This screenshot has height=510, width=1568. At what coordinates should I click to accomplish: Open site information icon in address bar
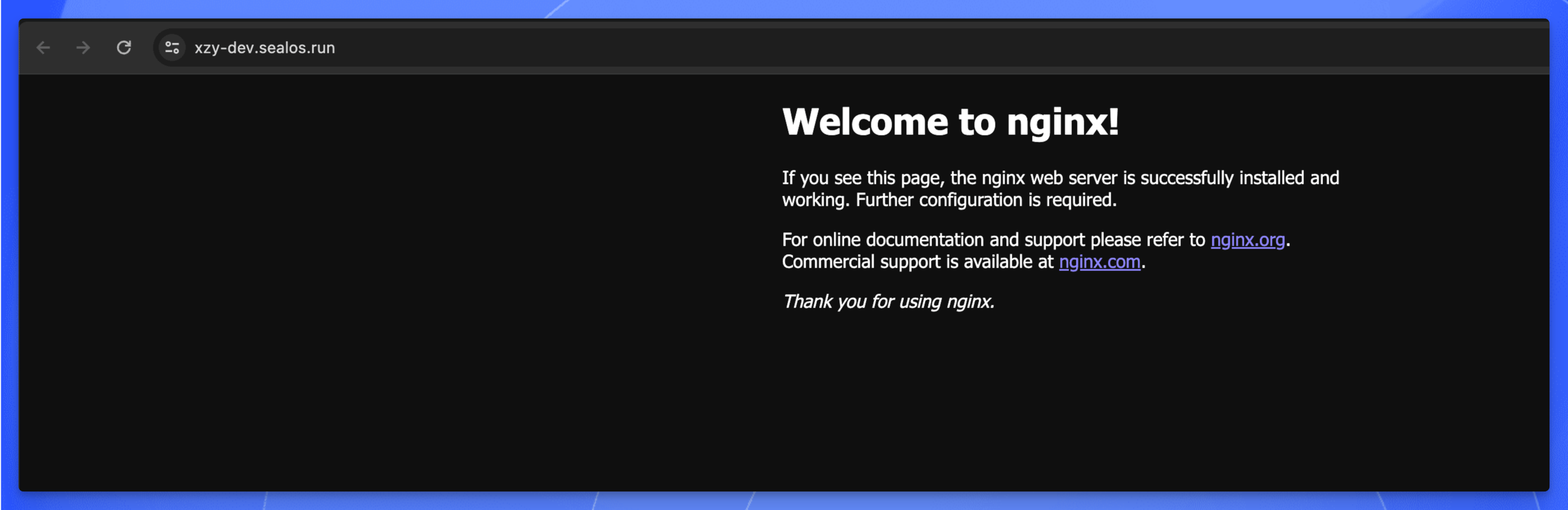[x=172, y=48]
